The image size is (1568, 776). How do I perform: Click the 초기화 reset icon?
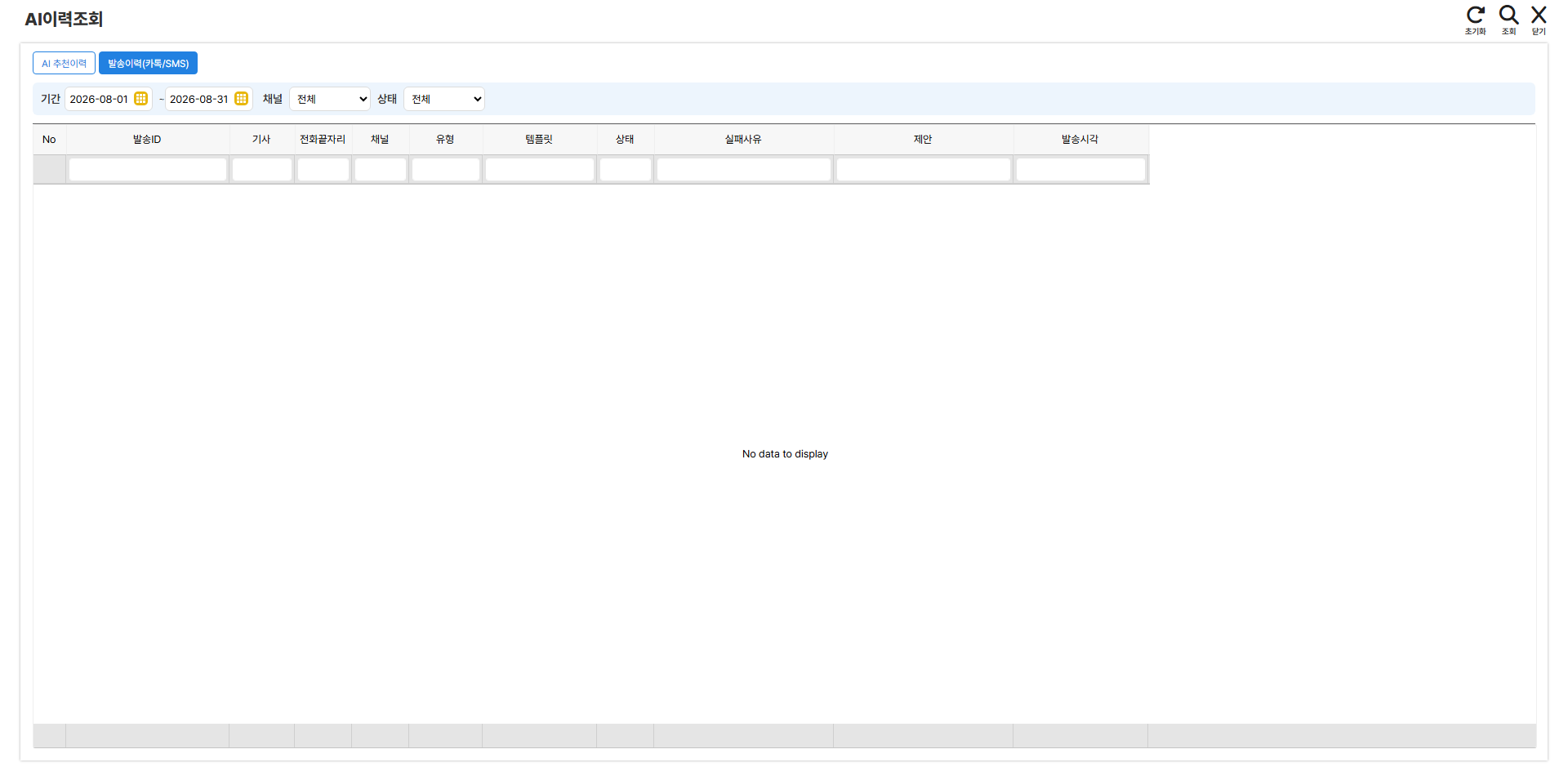1475,20
